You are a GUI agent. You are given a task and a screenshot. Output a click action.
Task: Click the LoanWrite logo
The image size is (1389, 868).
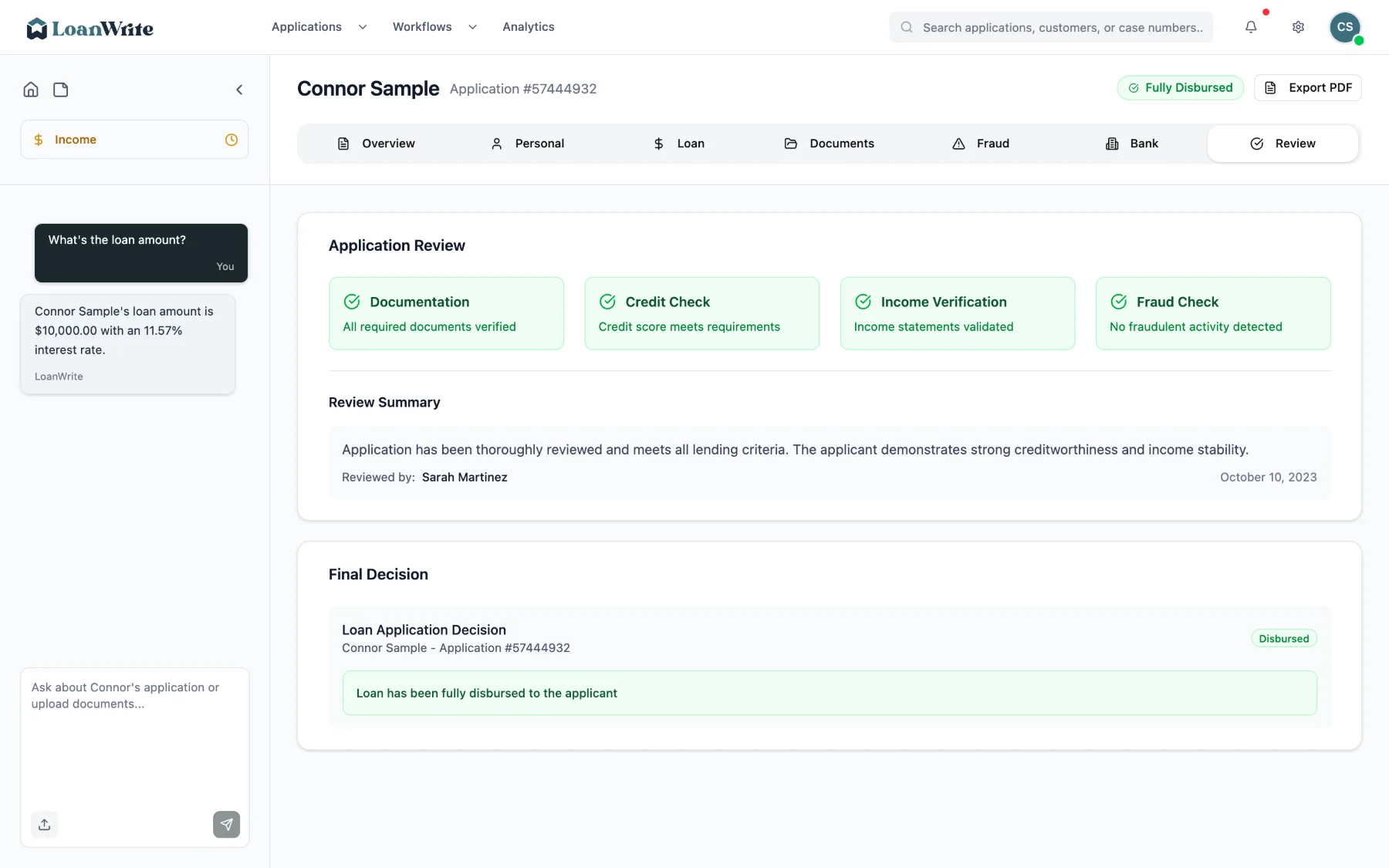[90, 29]
